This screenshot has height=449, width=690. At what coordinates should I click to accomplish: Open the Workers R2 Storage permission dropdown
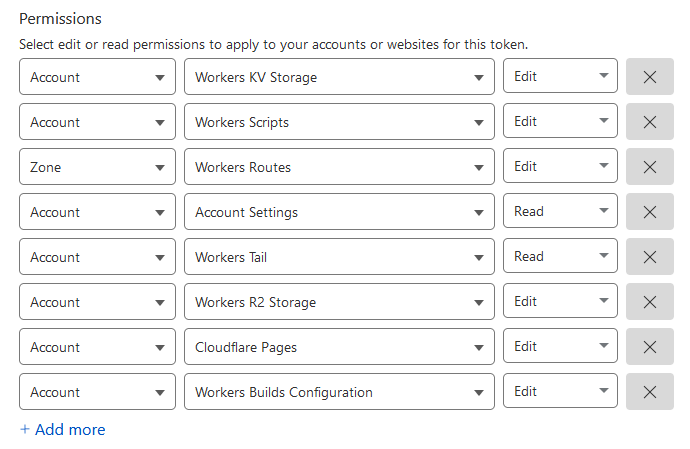click(x=339, y=302)
